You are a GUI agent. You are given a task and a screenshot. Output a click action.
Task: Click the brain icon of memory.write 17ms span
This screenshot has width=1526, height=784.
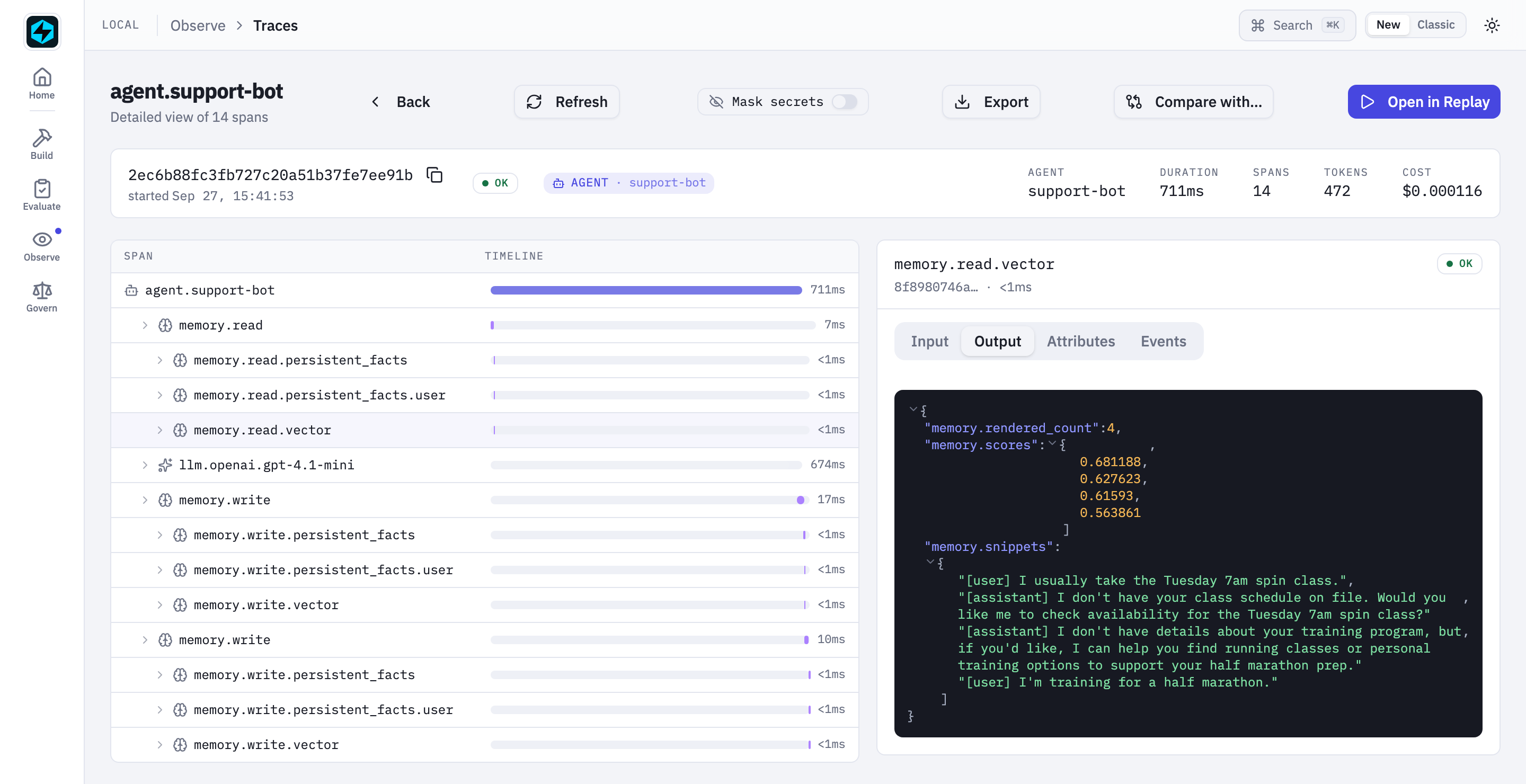click(165, 500)
